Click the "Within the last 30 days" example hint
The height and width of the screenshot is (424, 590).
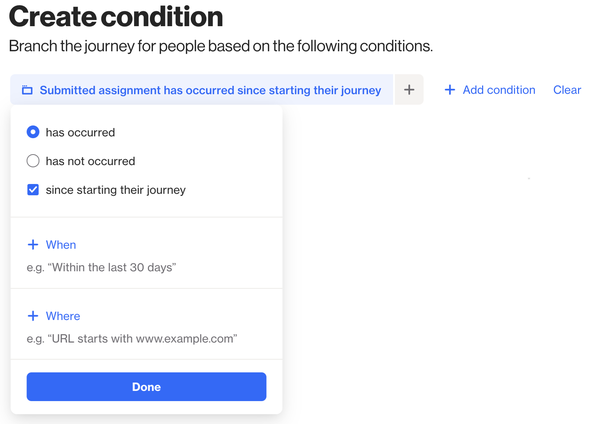(101, 267)
